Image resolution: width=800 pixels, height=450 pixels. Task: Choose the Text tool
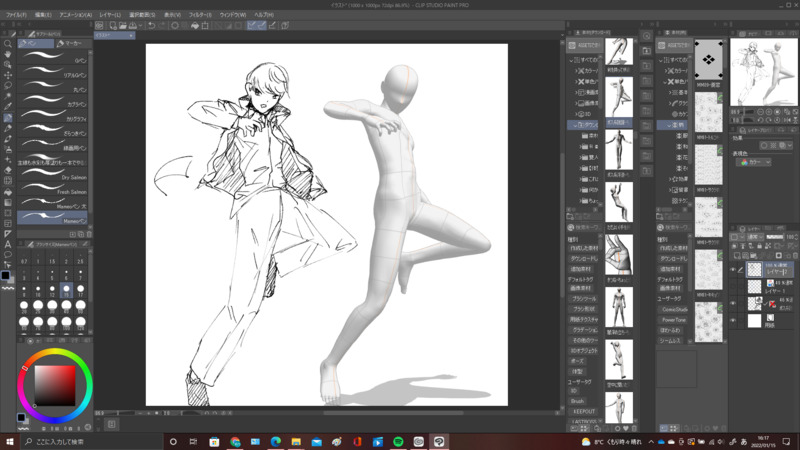pyautogui.click(x=8, y=244)
